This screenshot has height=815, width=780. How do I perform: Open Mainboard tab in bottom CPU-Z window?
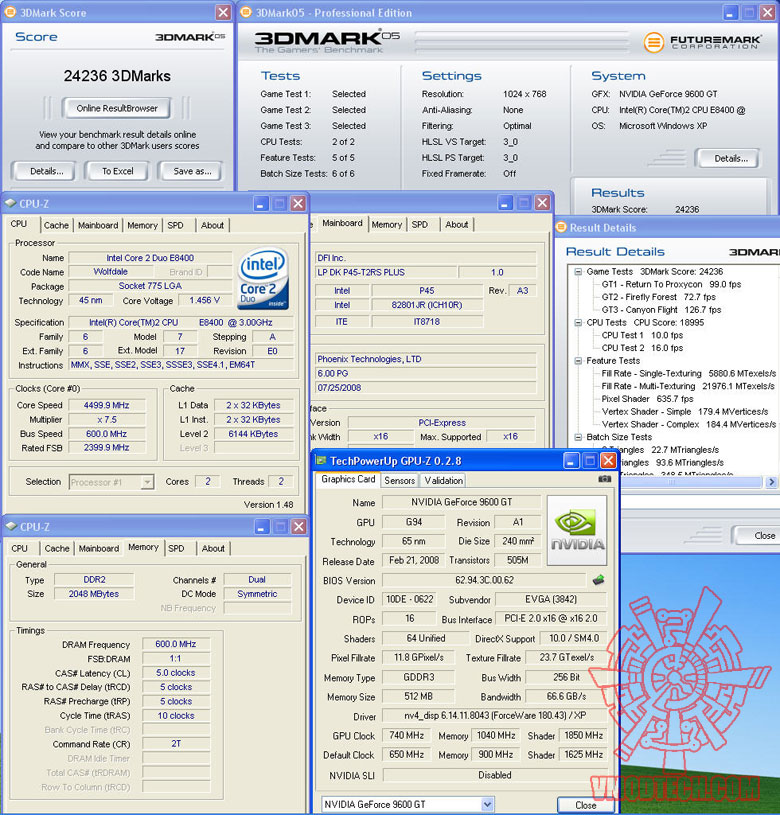[x=99, y=548]
